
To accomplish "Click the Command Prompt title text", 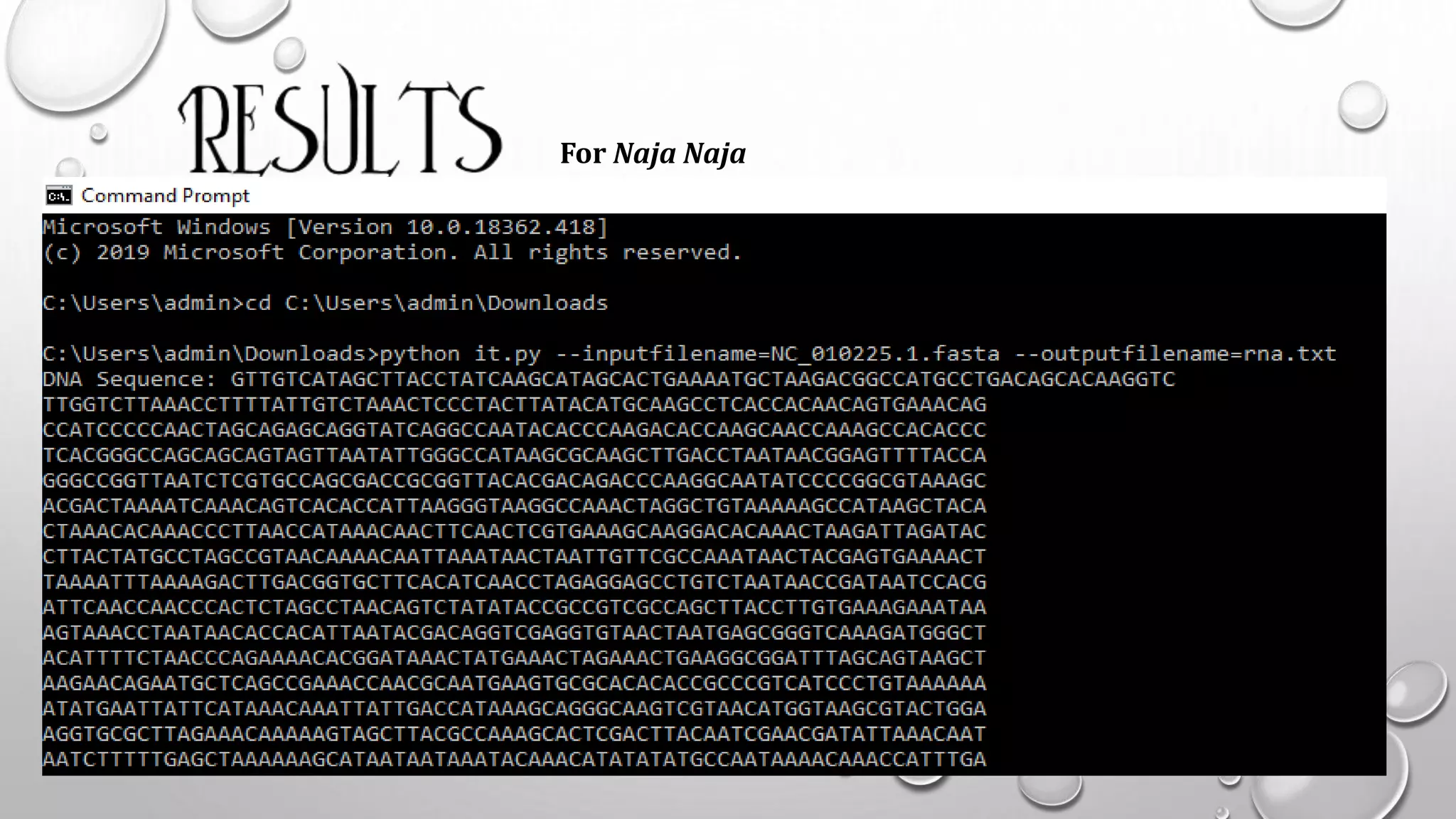I will (x=165, y=196).
